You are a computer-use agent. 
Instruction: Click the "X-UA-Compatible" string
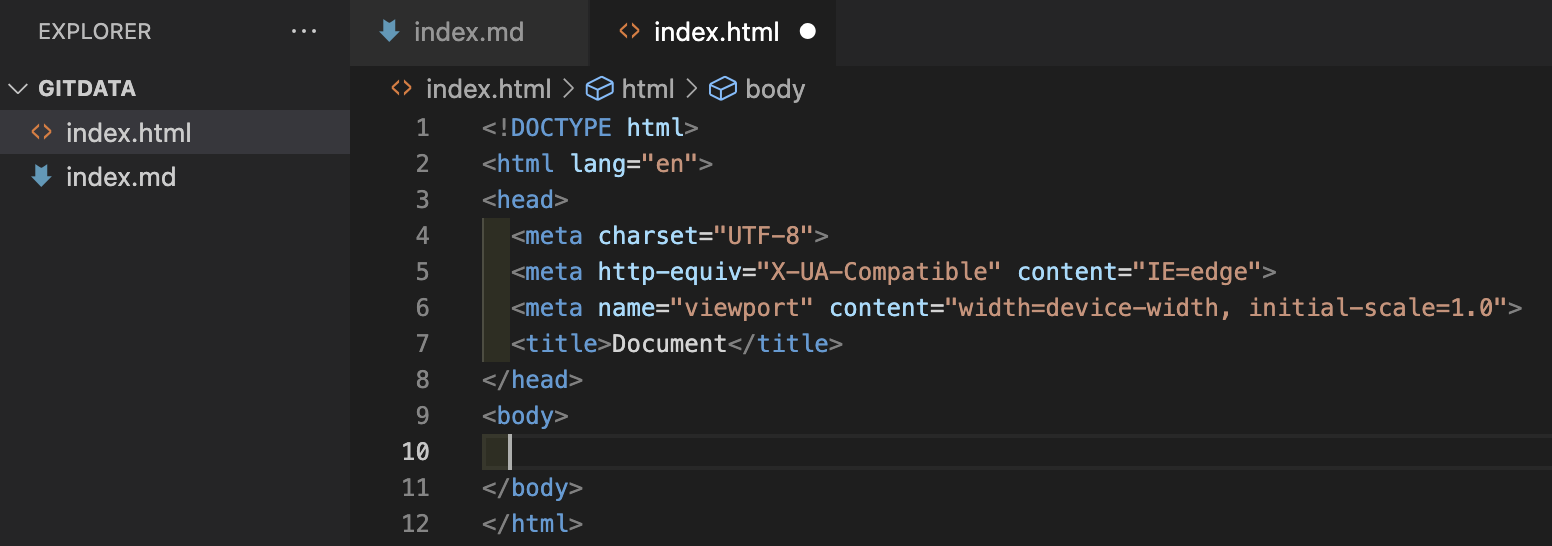click(x=880, y=272)
